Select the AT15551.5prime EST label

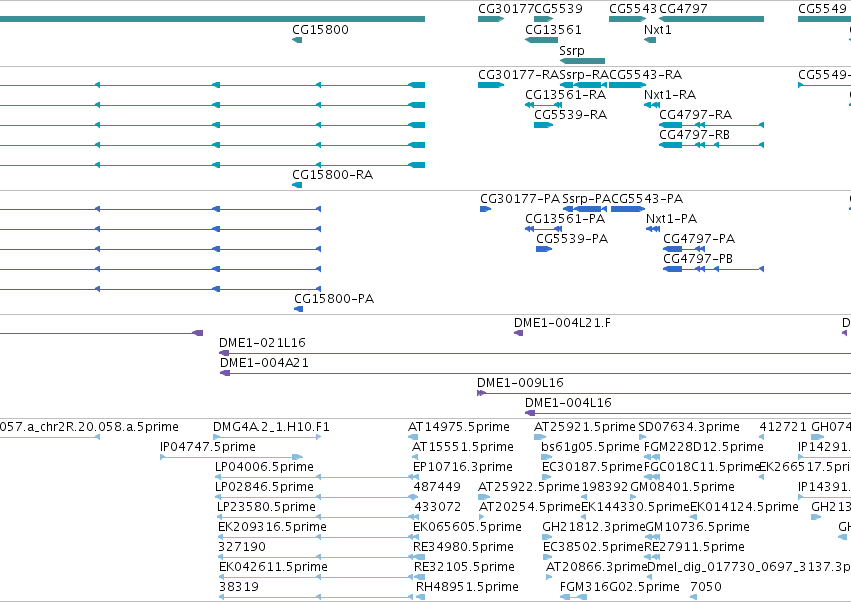[x=462, y=448]
